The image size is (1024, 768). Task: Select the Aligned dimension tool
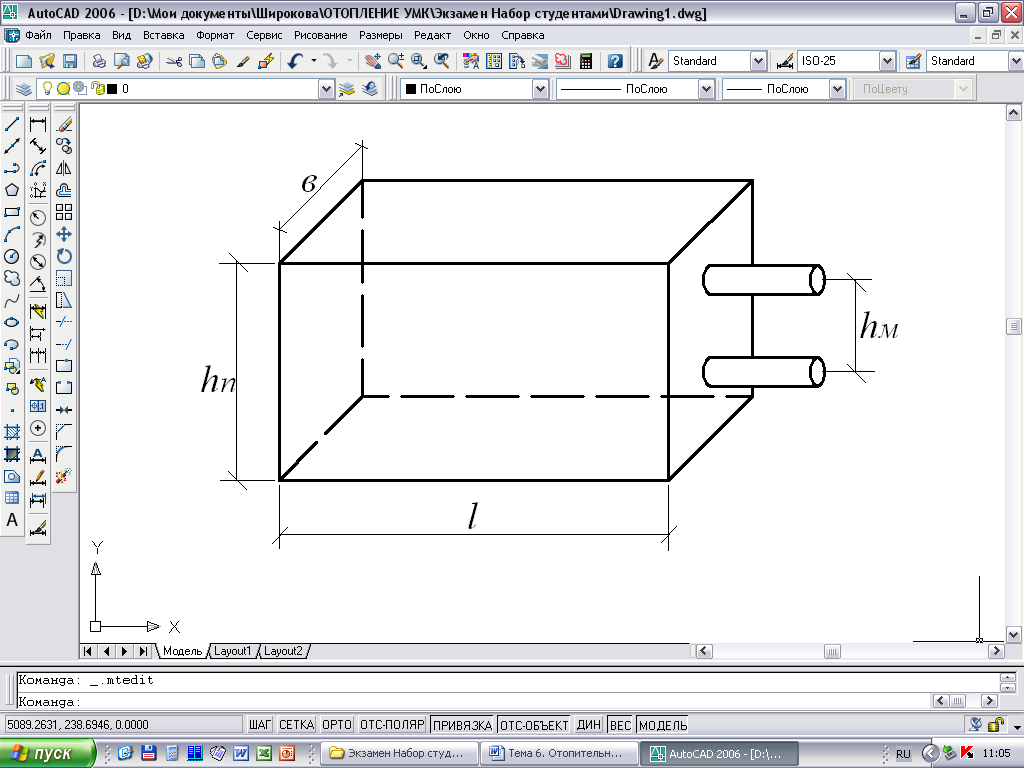[x=38, y=146]
